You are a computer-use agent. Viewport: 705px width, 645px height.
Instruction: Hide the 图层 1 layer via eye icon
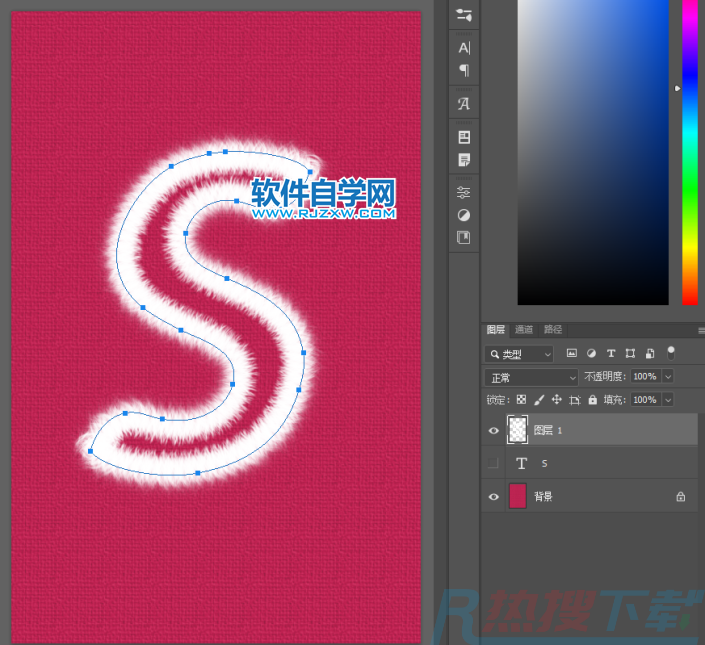(493, 430)
